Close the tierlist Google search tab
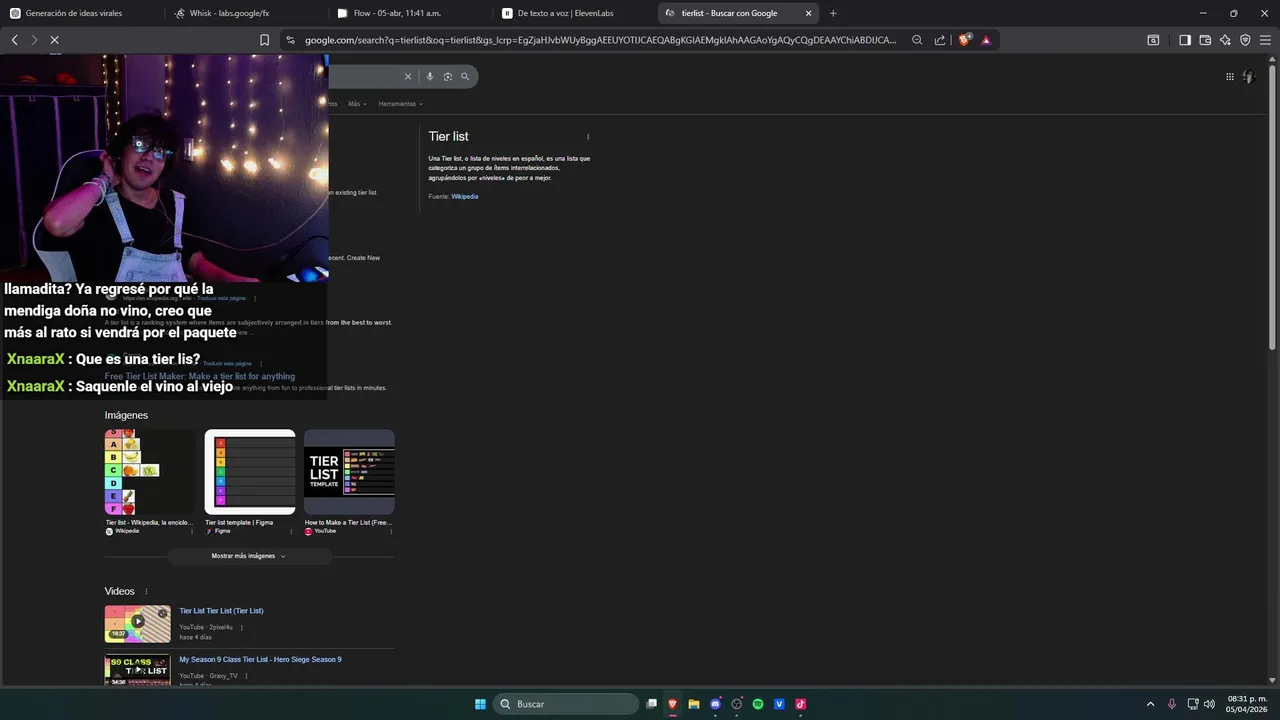1280x720 pixels. point(808,13)
